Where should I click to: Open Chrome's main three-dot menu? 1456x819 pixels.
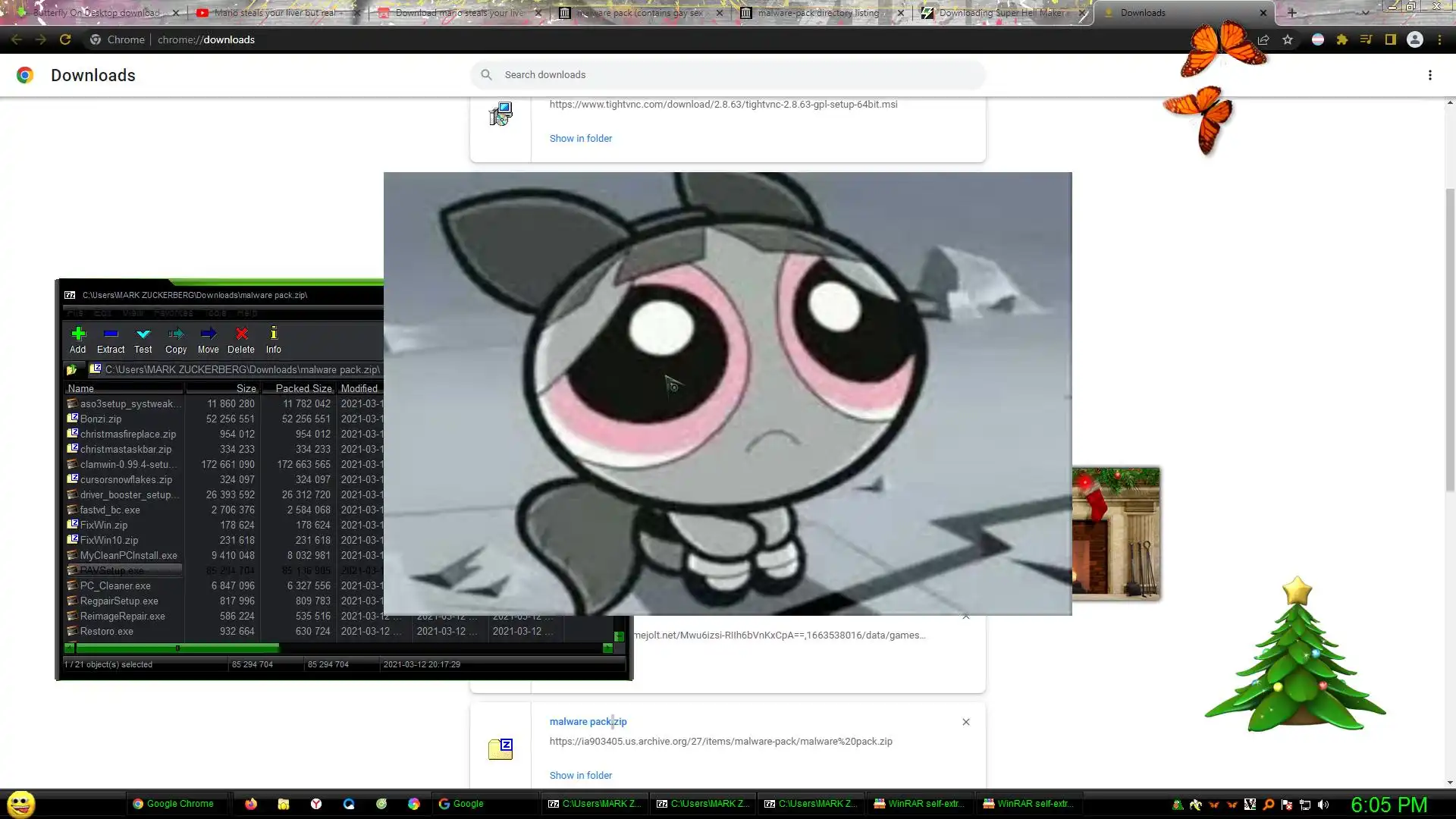(1439, 39)
